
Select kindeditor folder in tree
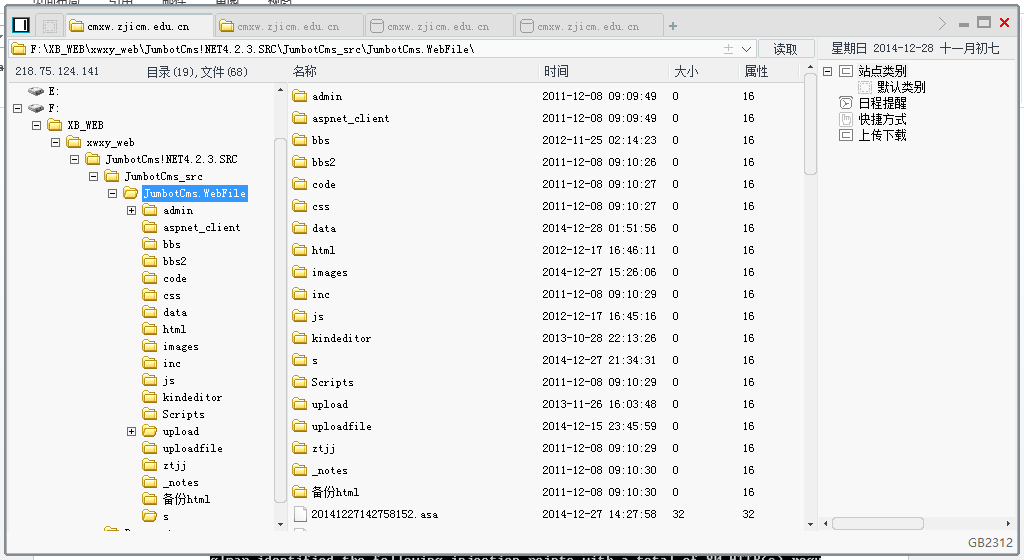[x=192, y=397]
